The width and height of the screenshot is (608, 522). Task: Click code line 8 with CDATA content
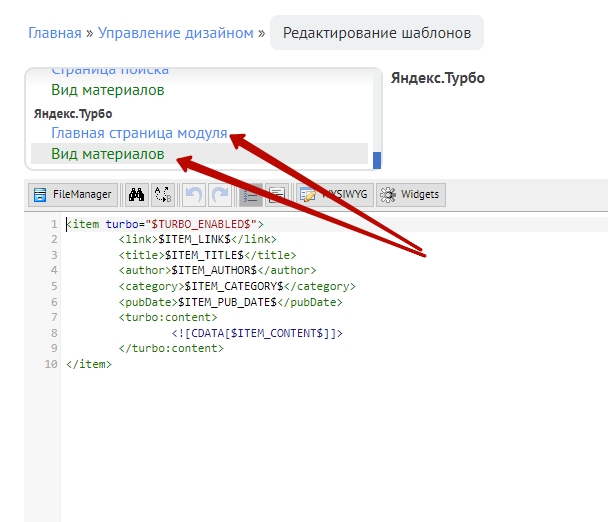pos(257,331)
